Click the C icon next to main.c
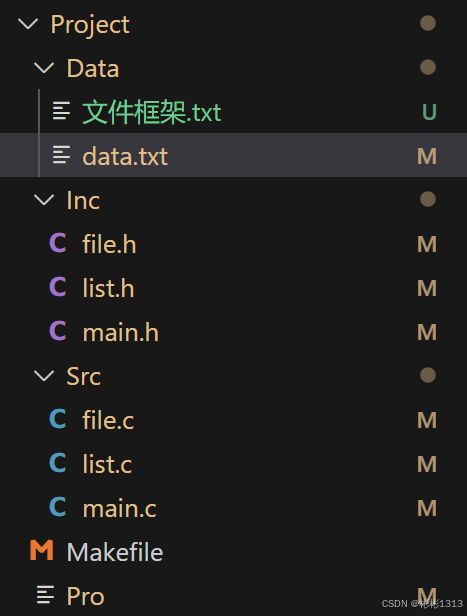Image resolution: width=467 pixels, height=616 pixels. pos(57,507)
